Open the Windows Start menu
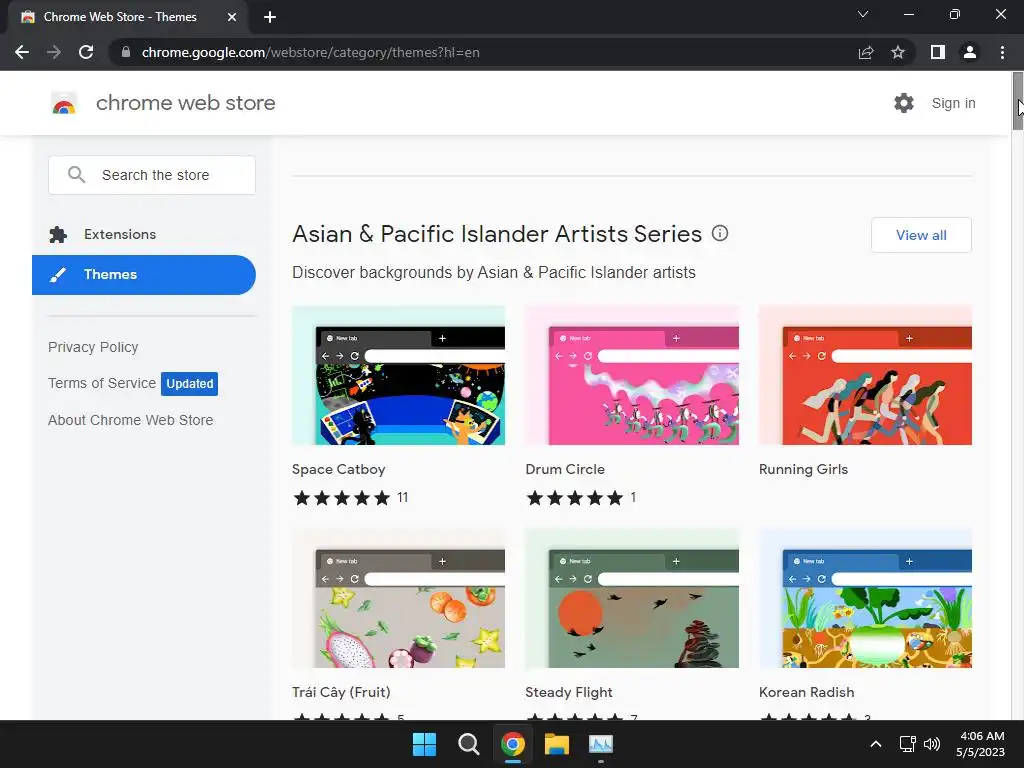The image size is (1024, 768). point(424,744)
